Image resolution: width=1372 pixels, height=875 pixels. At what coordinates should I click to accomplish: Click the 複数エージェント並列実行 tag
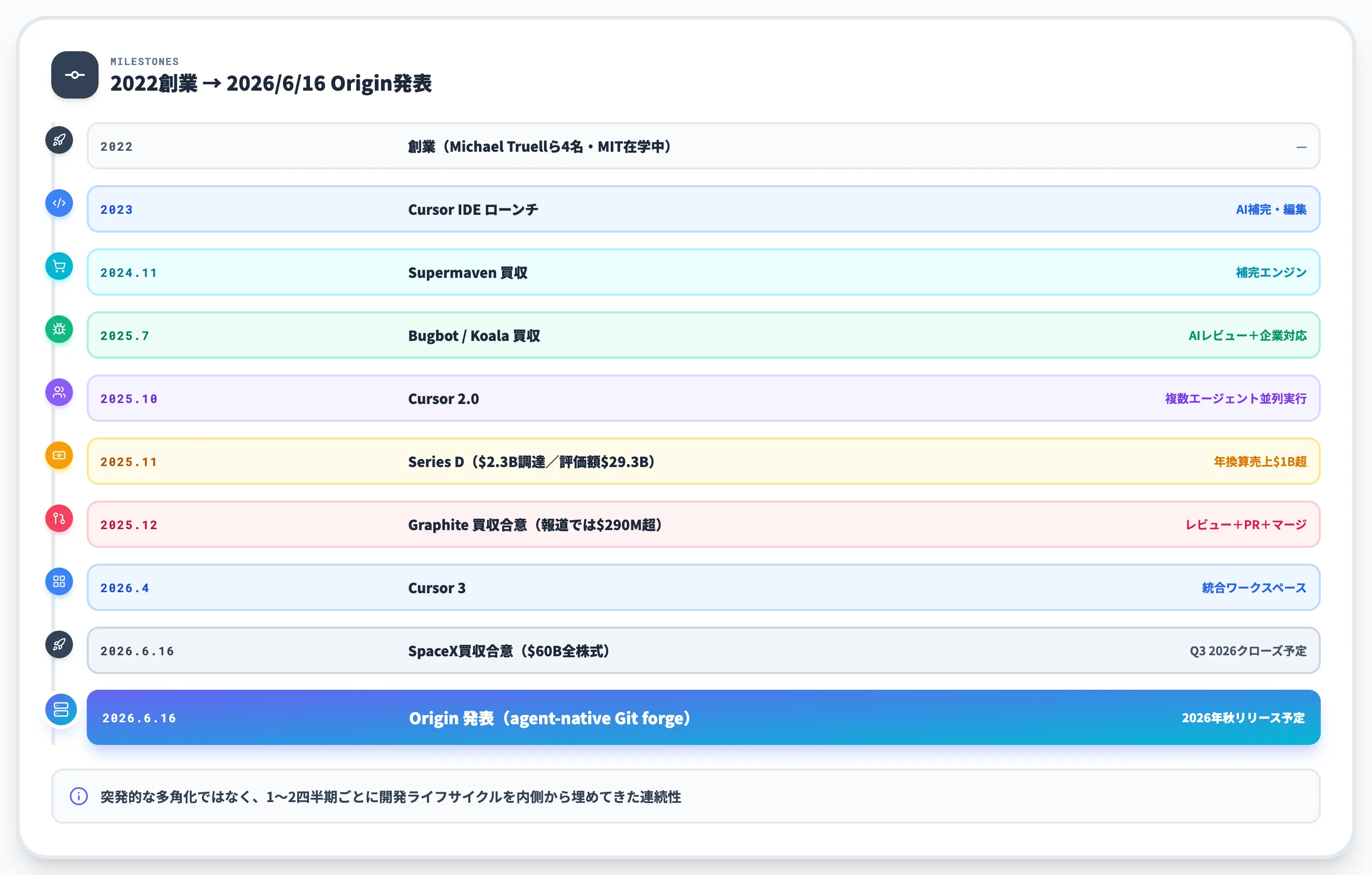tap(1236, 399)
